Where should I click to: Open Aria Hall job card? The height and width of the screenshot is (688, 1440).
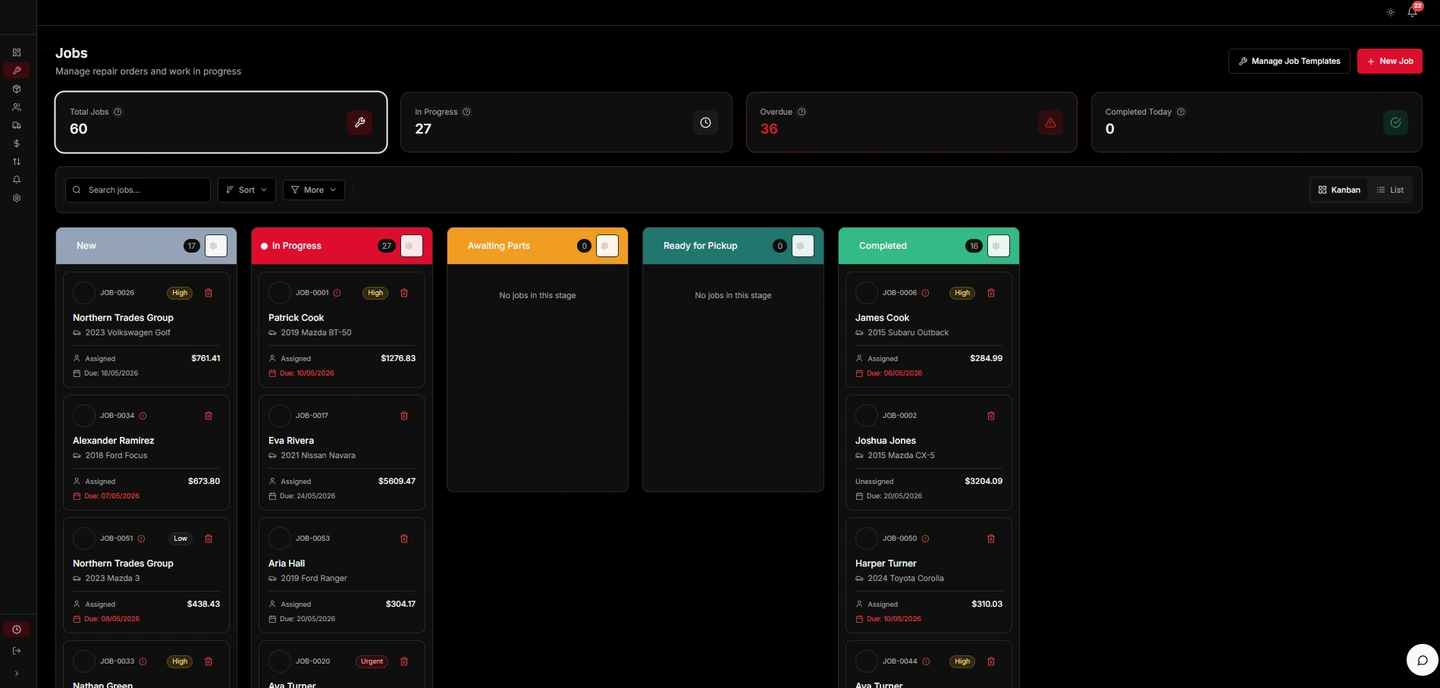[x=342, y=575]
